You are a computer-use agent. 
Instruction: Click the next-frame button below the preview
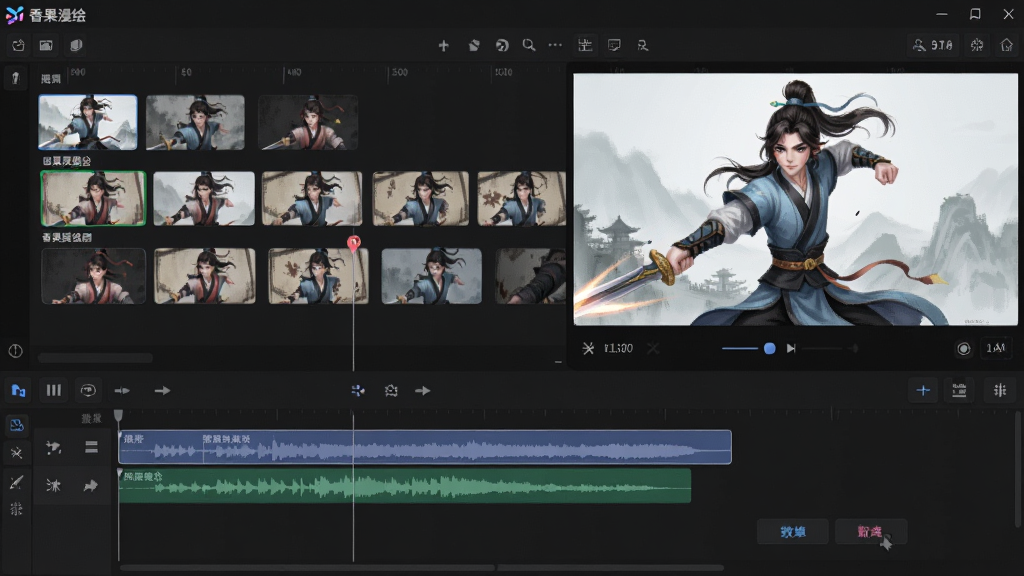point(791,348)
